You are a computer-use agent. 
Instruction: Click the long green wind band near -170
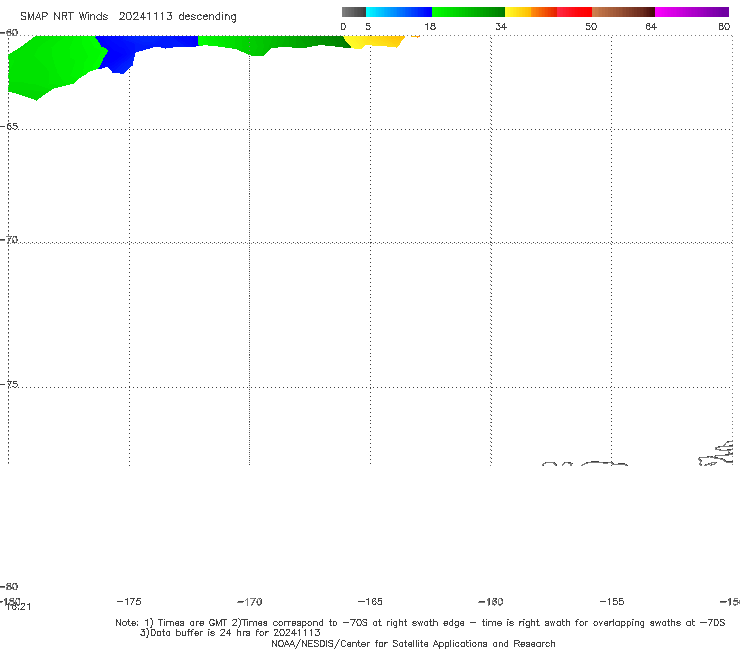pyautogui.click(x=269, y=44)
